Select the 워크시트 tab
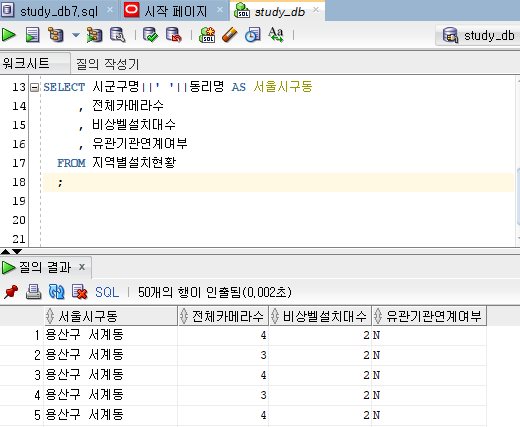The height and width of the screenshot is (427, 520). tap(35, 63)
